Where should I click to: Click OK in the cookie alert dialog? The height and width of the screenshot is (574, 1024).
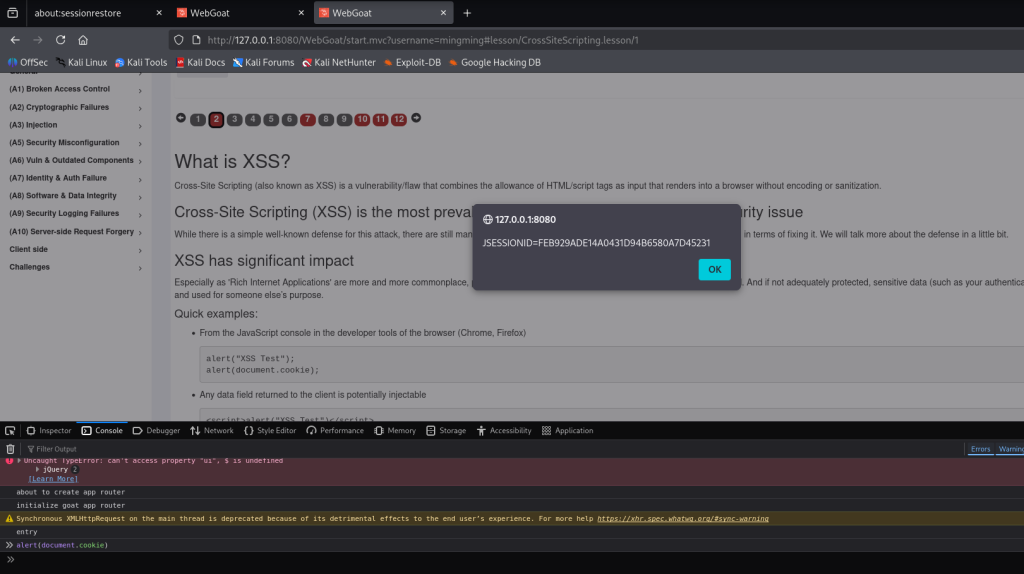(714, 269)
